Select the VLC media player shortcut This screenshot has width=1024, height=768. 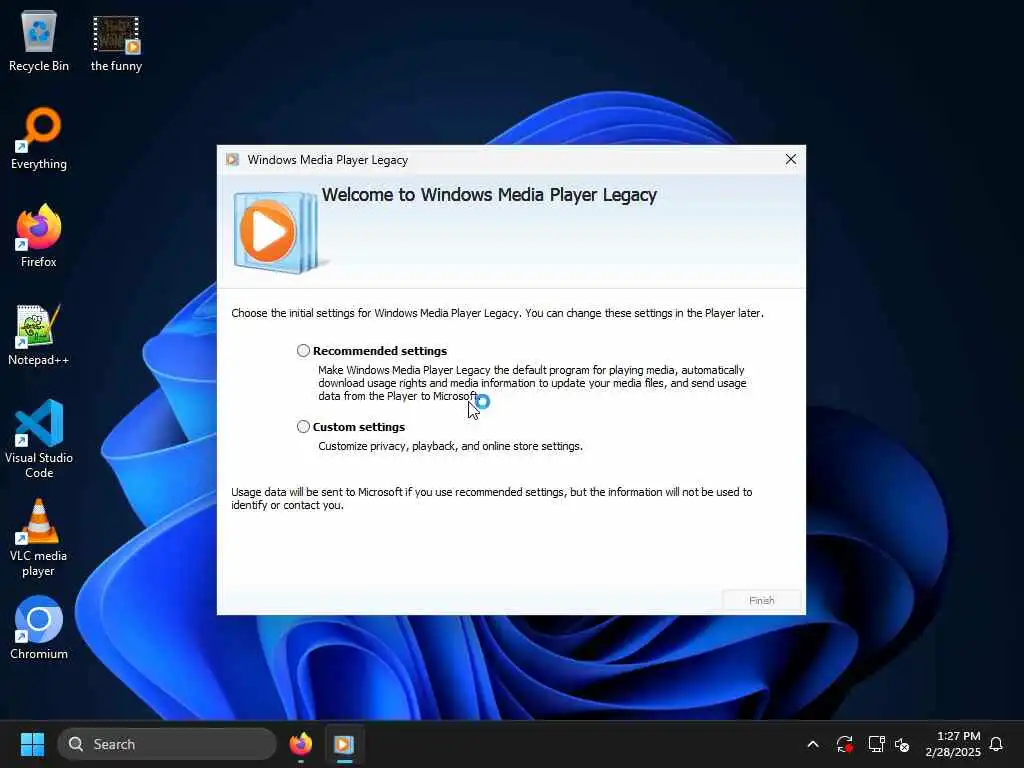[x=39, y=537]
